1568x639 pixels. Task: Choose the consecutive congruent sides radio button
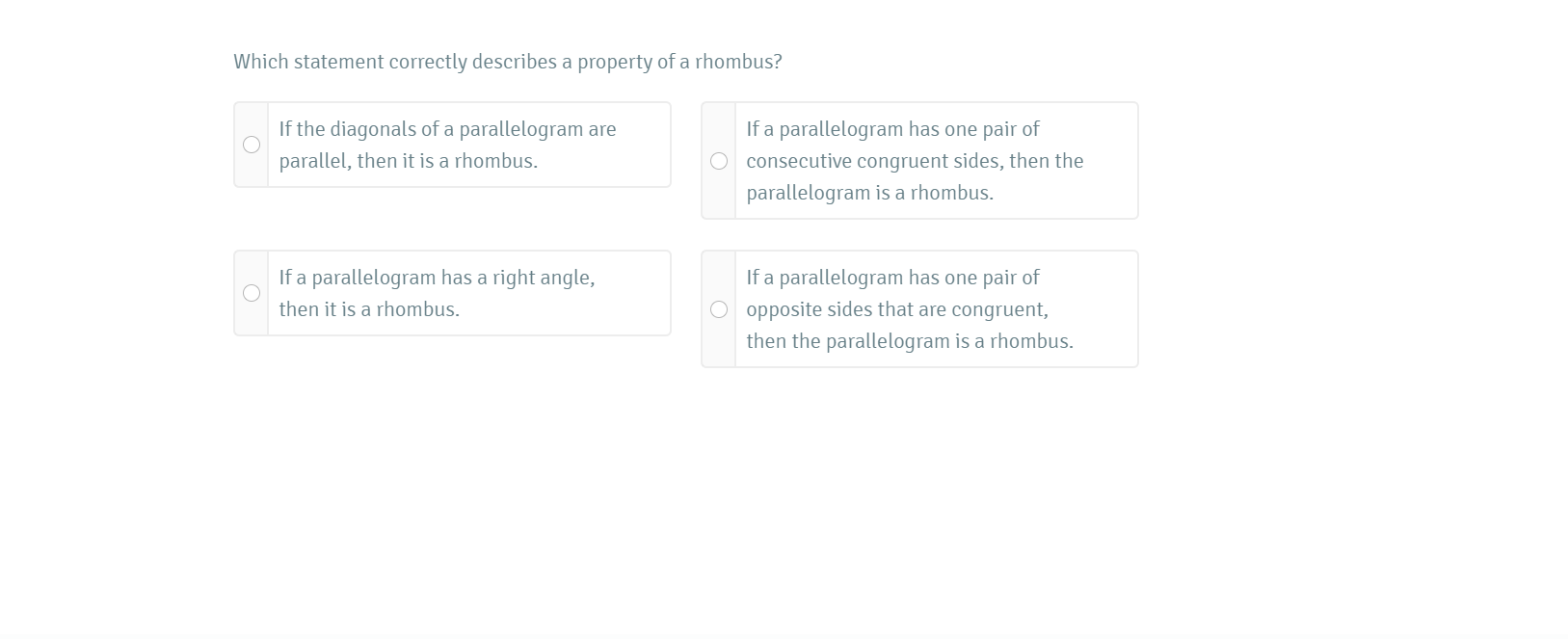(719, 161)
